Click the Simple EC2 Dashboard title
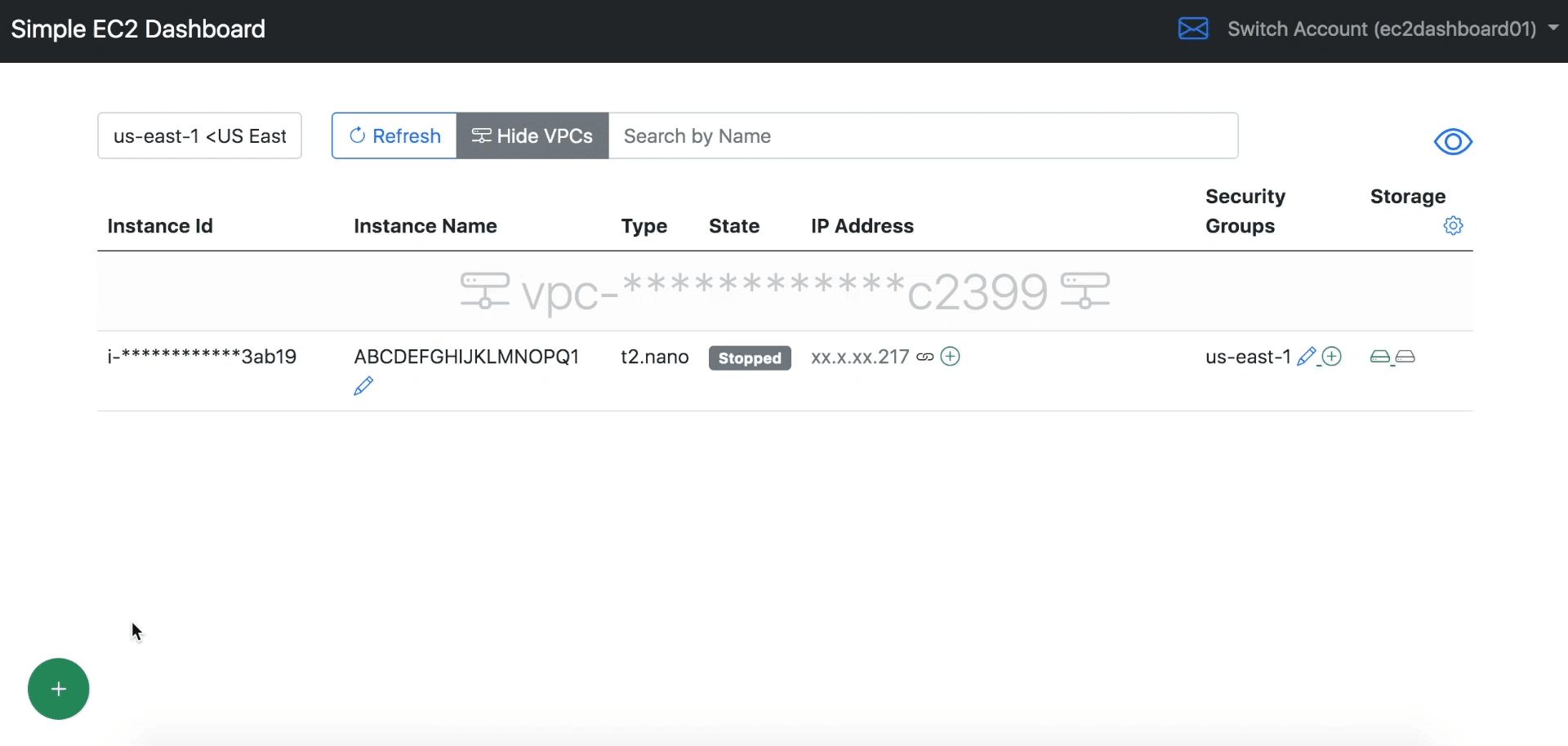1568x746 pixels. tap(138, 29)
